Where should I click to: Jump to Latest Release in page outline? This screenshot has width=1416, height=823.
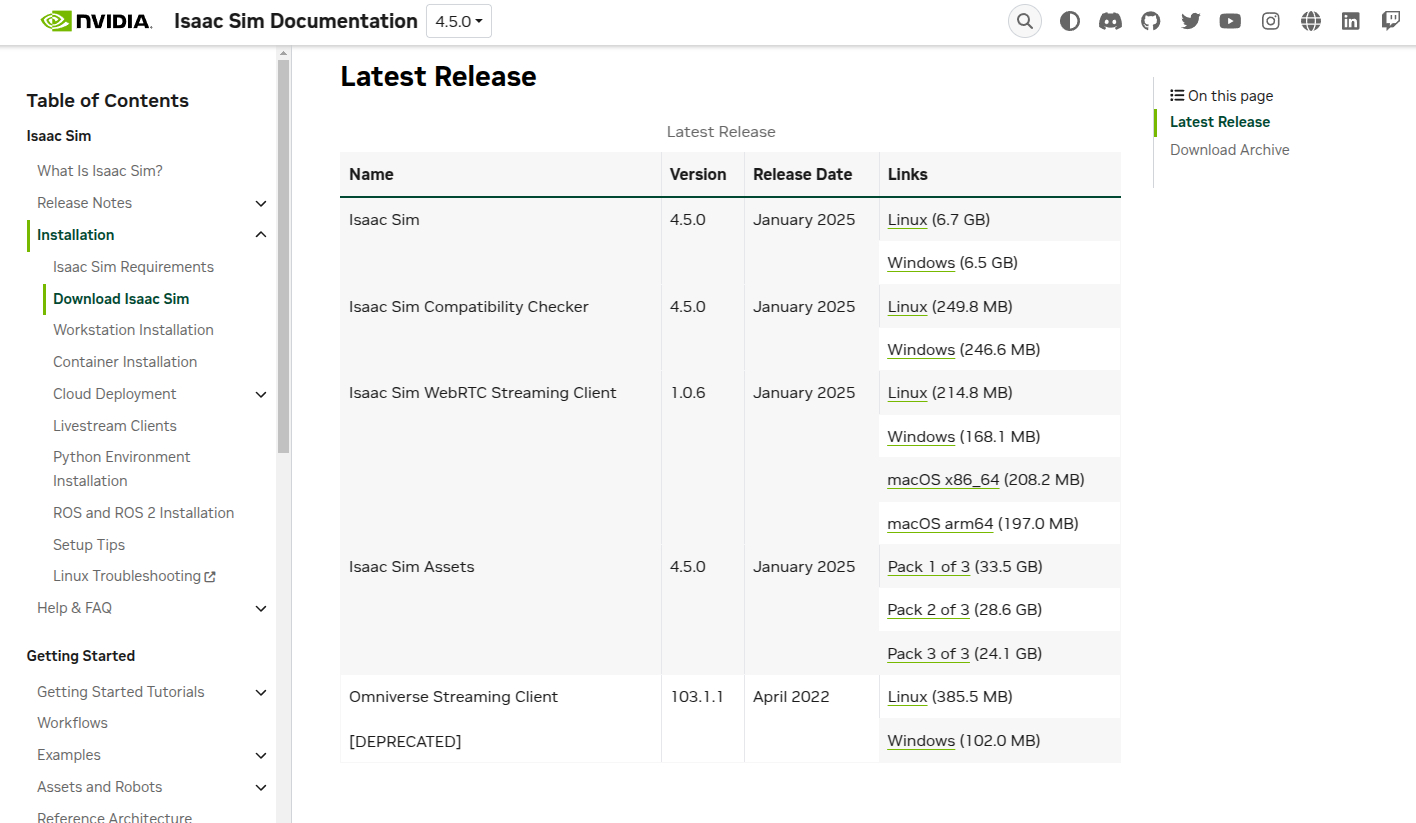[x=1220, y=122]
